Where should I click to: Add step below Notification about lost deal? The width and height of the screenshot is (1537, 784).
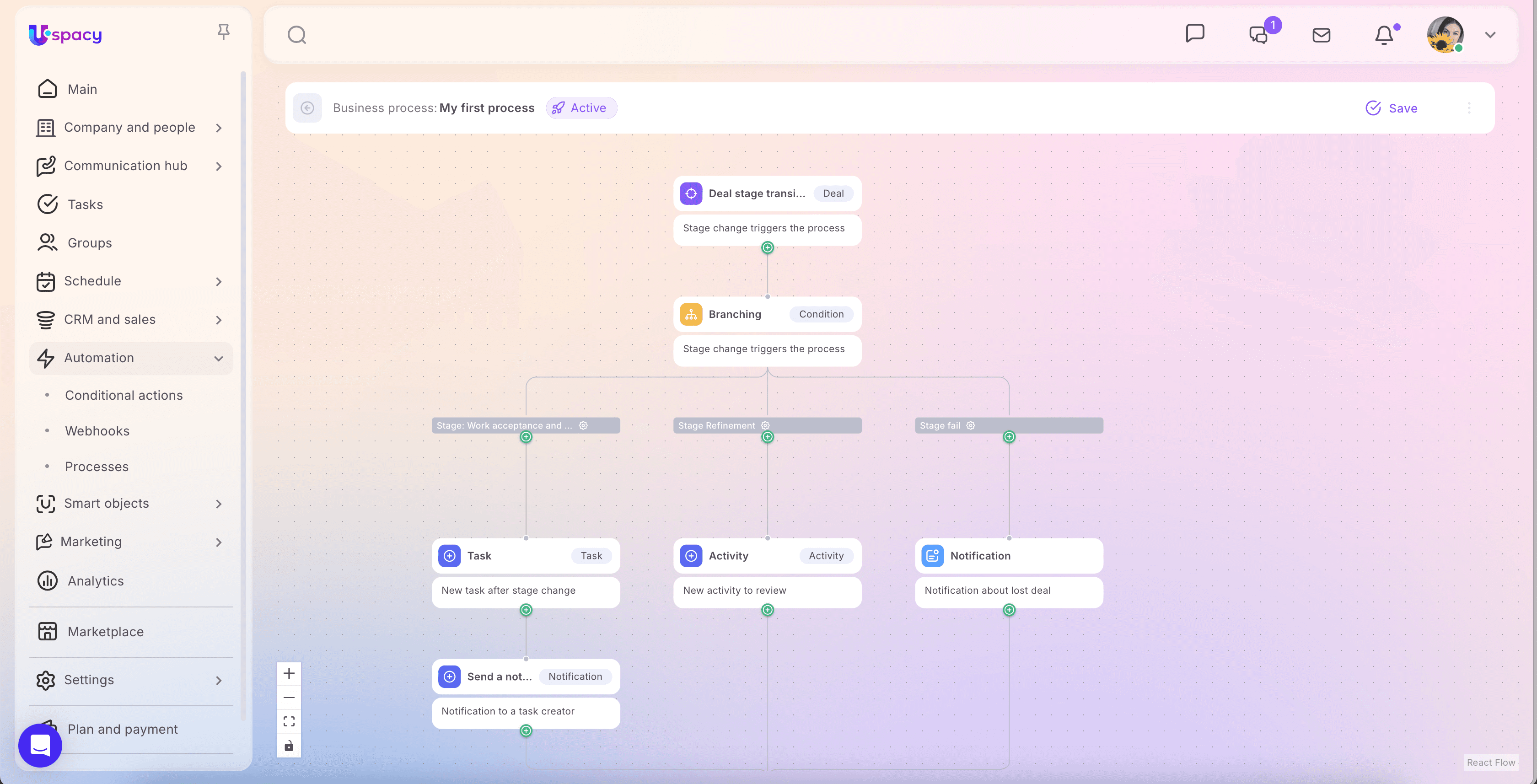point(1009,610)
